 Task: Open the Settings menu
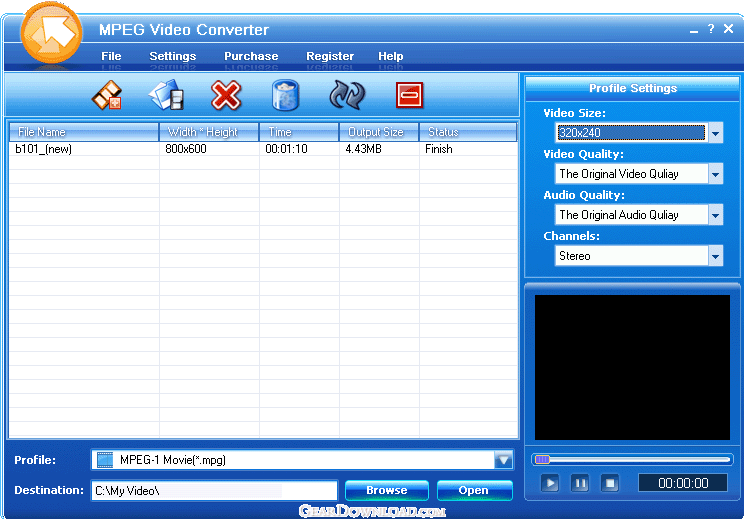click(x=173, y=56)
